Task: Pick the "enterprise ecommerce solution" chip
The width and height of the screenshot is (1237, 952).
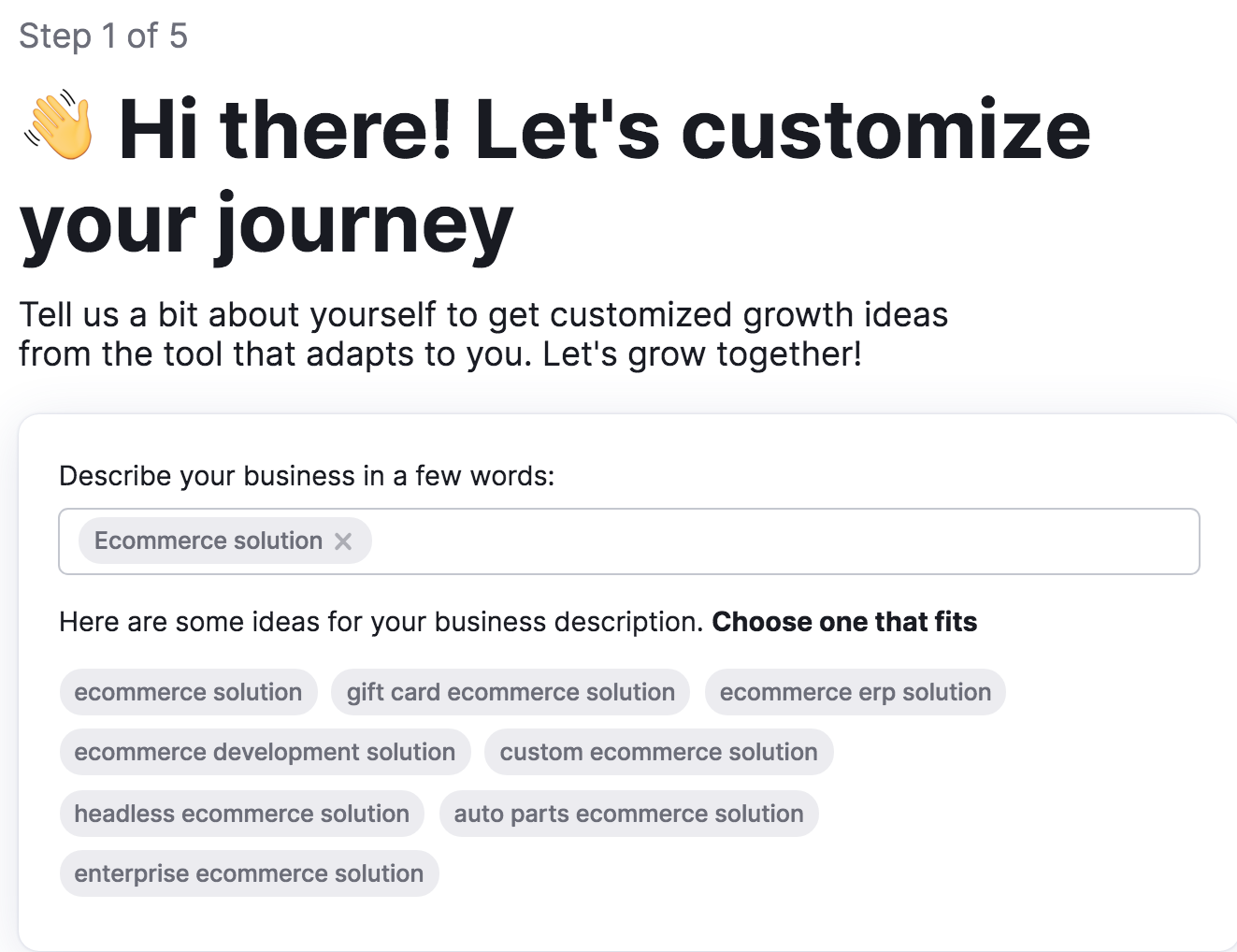Action: pos(249,873)
